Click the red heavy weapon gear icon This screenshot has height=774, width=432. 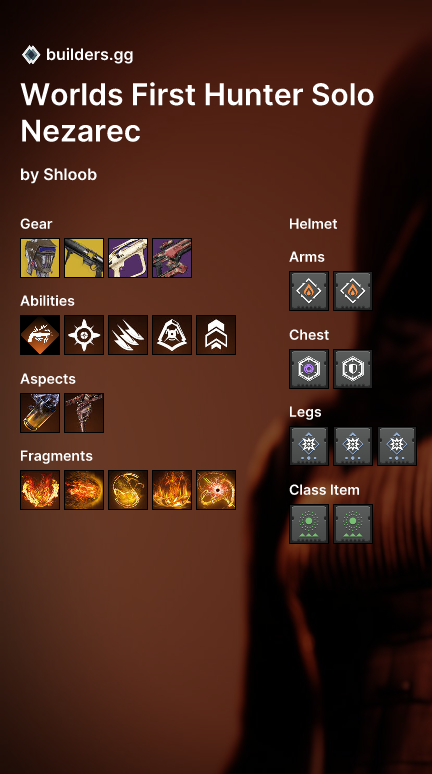coord(172,258)
